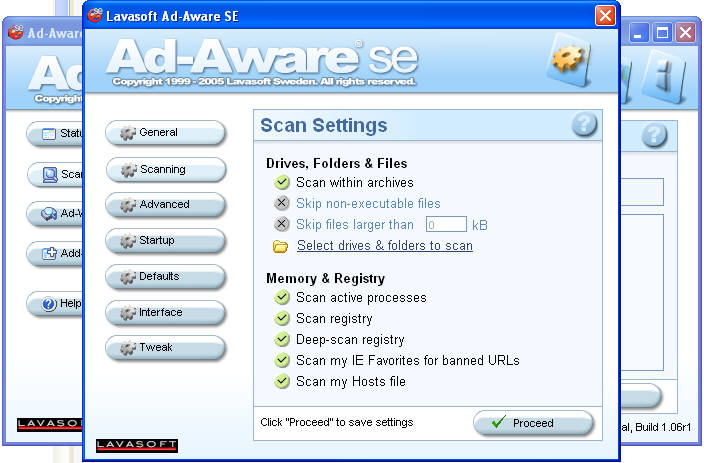
Task: Enable Skip files larger than option
Action: [x=282, y=224]
